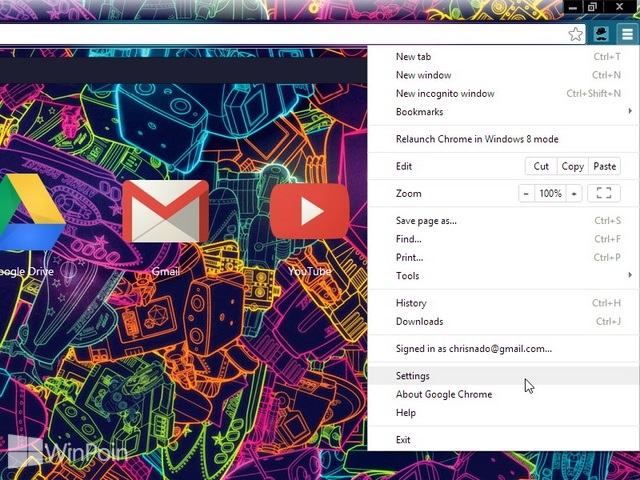
Task: Click the Copy button
Action: click(573, 166)
